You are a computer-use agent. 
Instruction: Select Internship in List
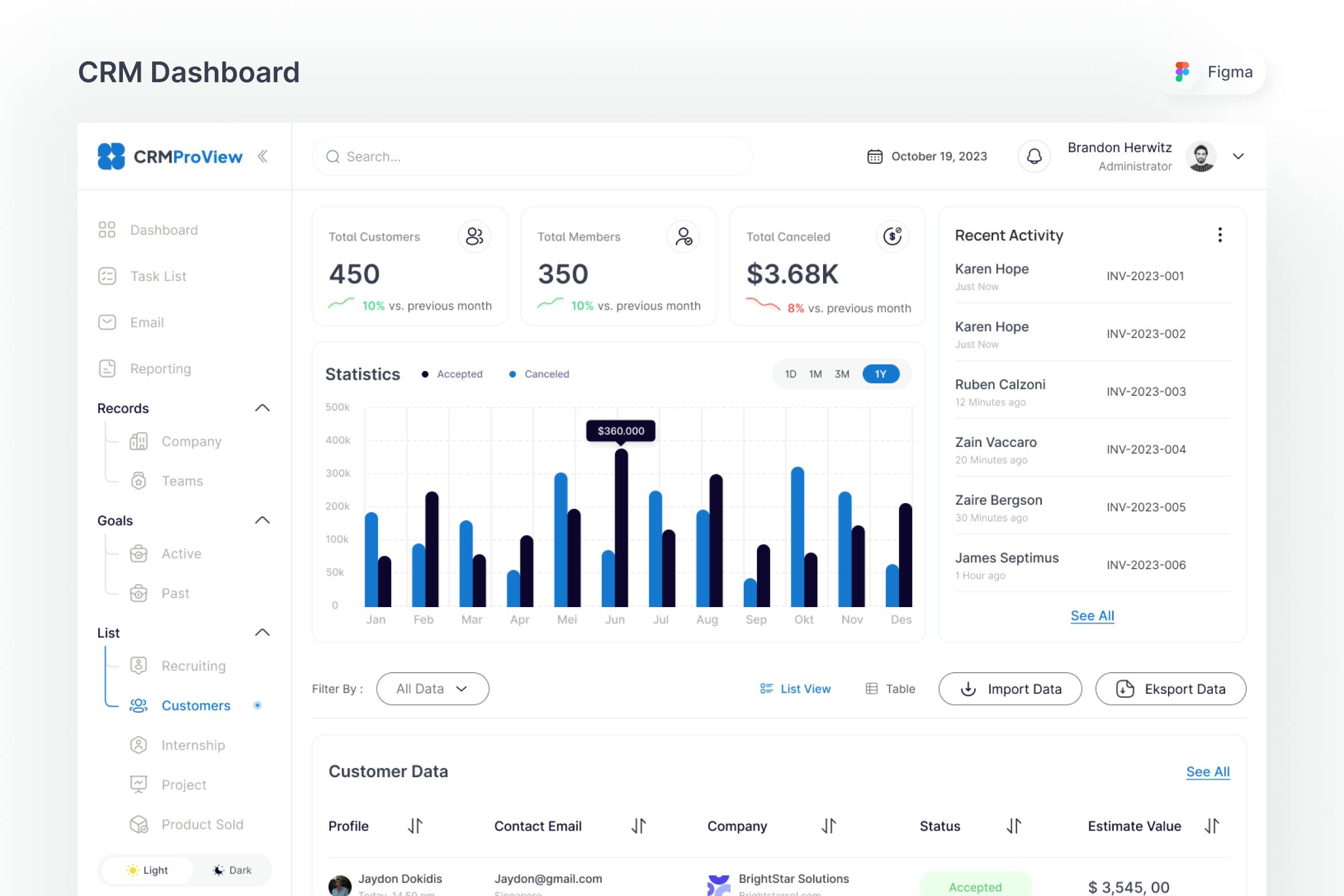tap(177, 745)
